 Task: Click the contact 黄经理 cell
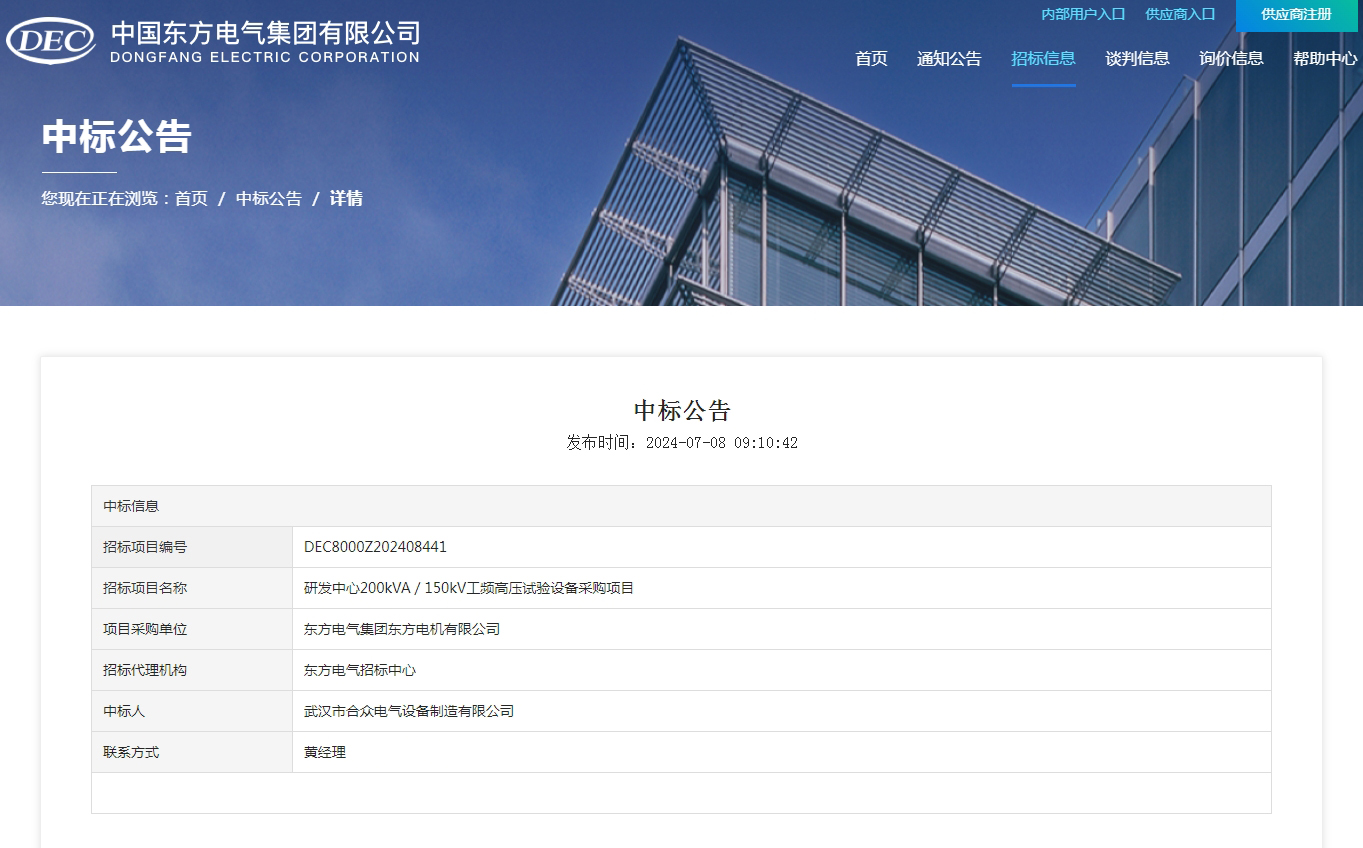(x=325, y=752)
